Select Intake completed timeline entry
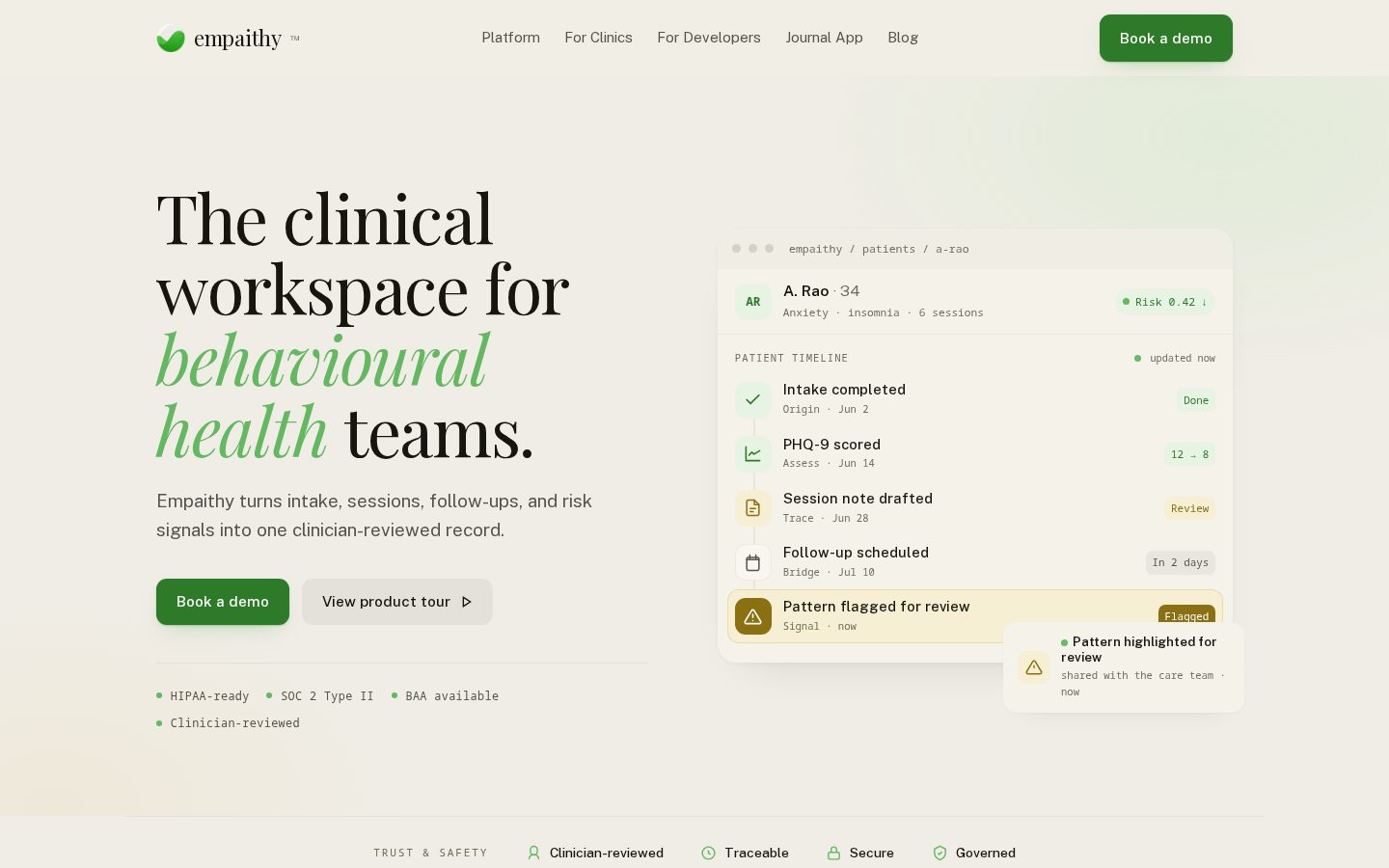The height and width of the screenshot is (868, 1389). coord(975,399)
